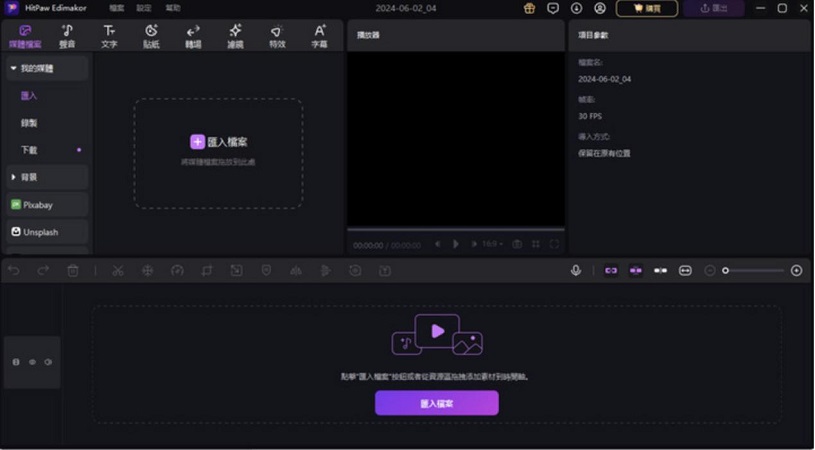Click the purple 匯入檔案 button in timeline

coord(436,403)
